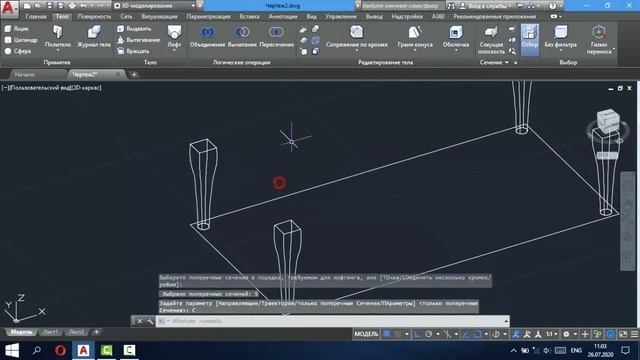Open the Вставка ribbon tab

click(x=249, y=17)
